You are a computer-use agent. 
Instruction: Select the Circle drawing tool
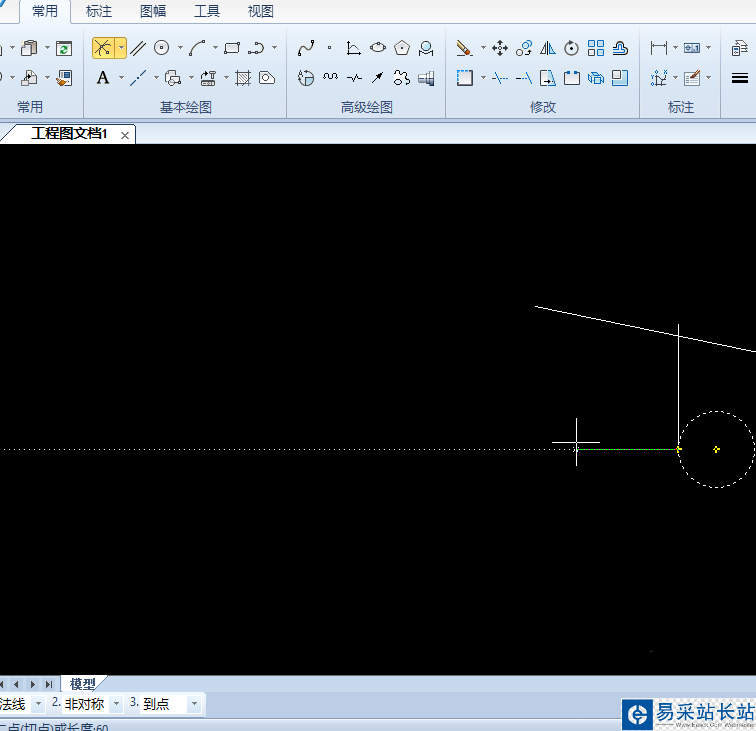tap(162, 48)
